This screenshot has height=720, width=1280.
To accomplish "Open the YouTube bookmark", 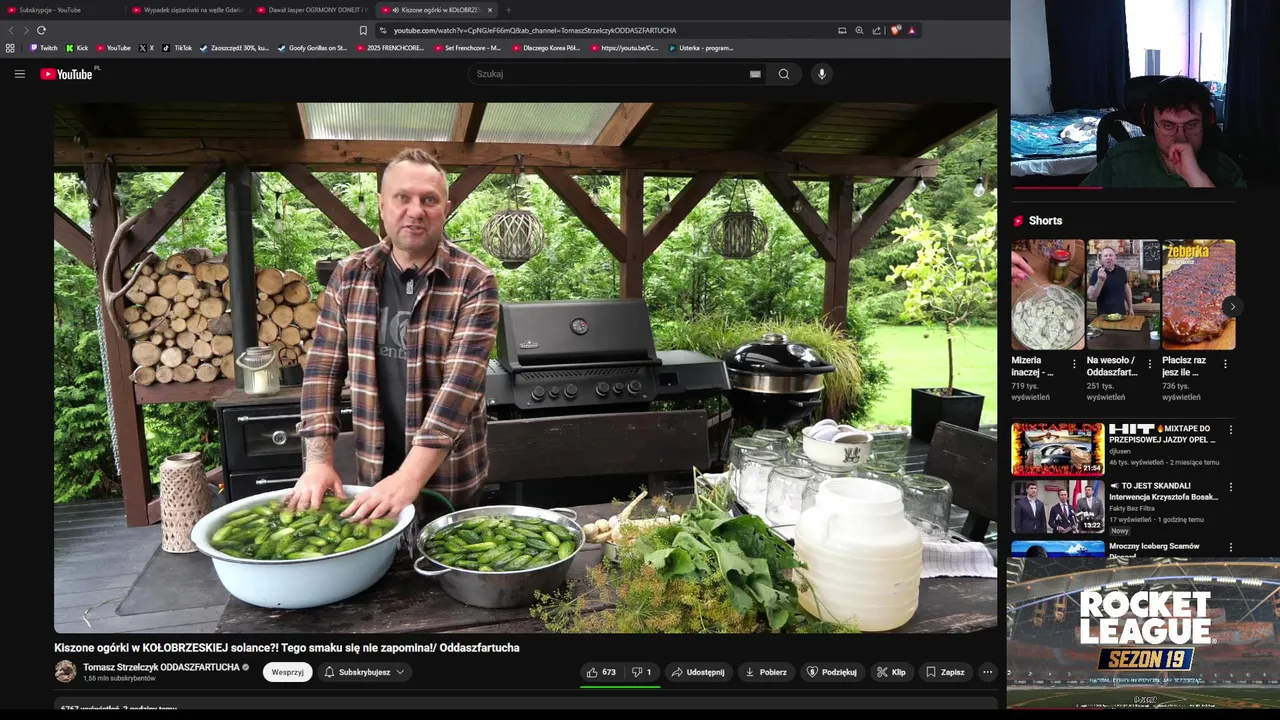I will click(114, 48).
